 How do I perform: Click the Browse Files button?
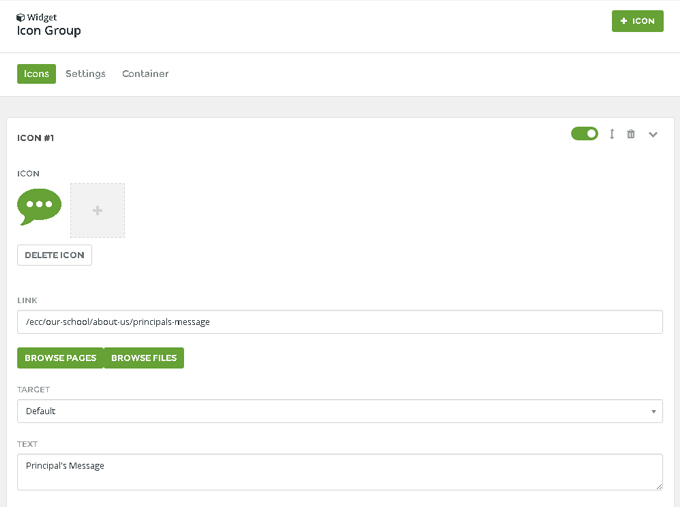[144, 358]
